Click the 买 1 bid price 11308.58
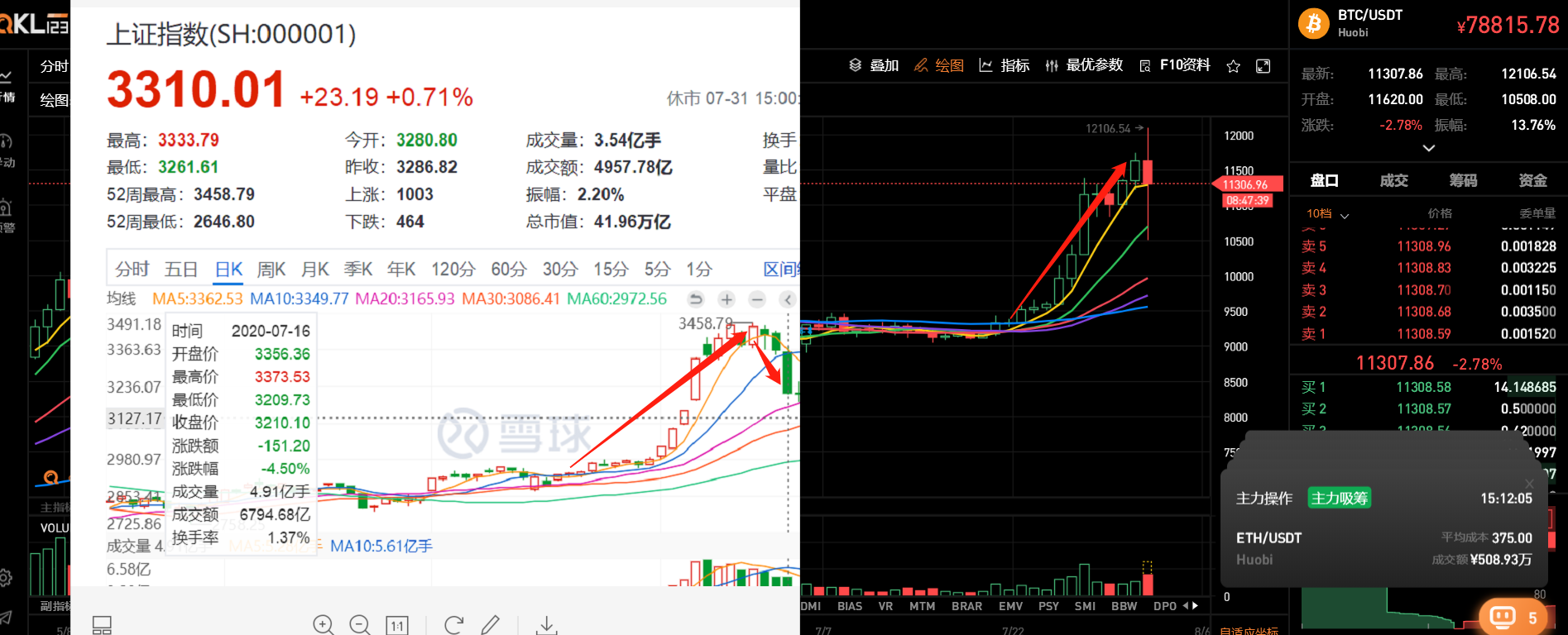The image size is (1568, 635). (x=1423, y=387)
